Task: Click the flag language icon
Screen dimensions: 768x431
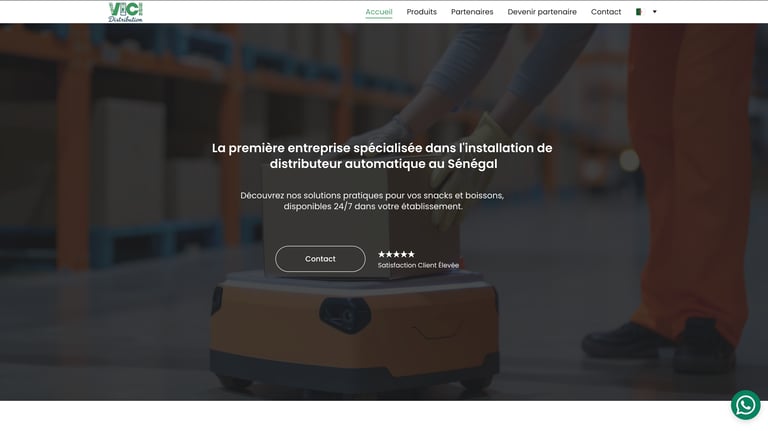Action: point(639,12)
